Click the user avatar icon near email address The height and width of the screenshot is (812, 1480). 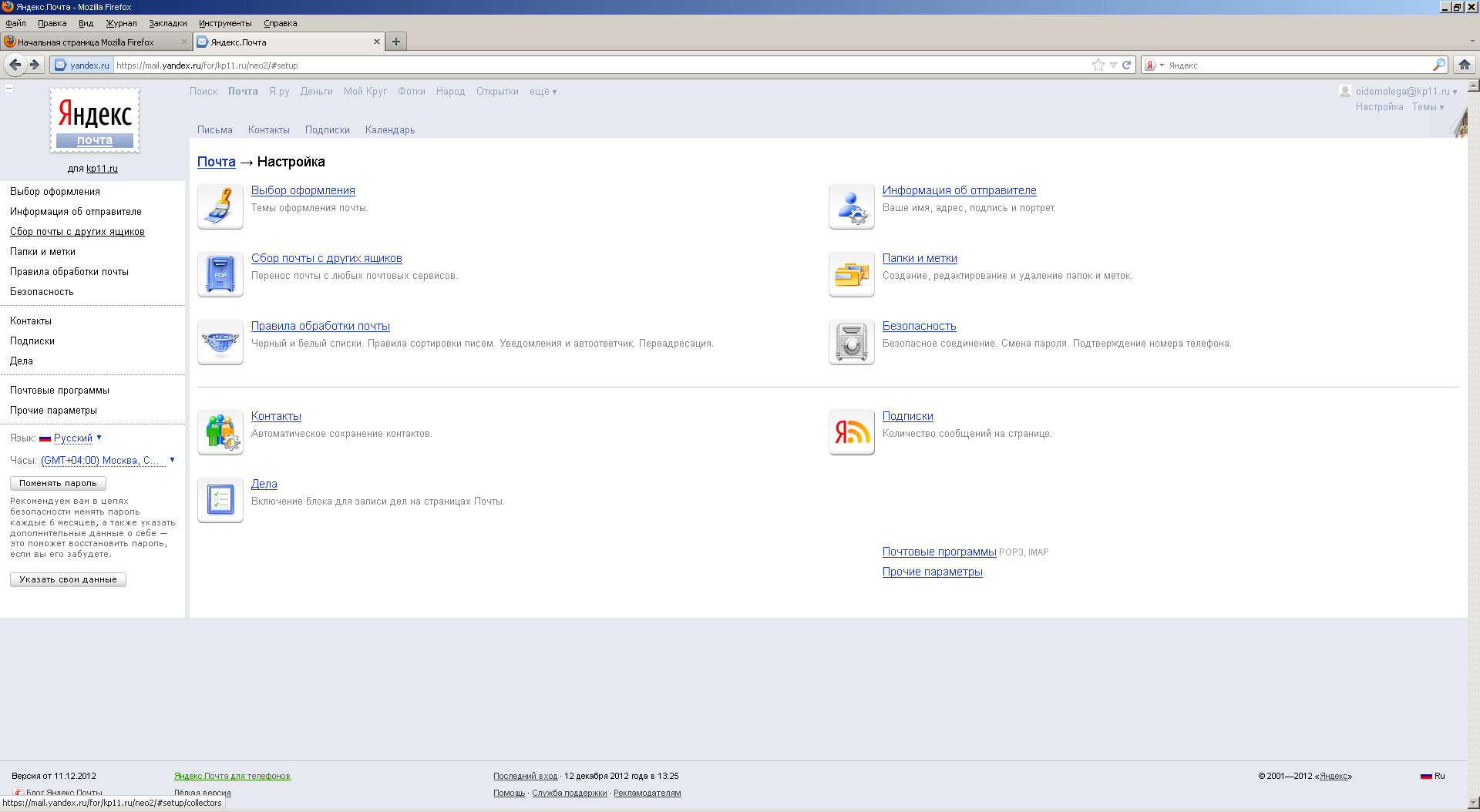1345,91
